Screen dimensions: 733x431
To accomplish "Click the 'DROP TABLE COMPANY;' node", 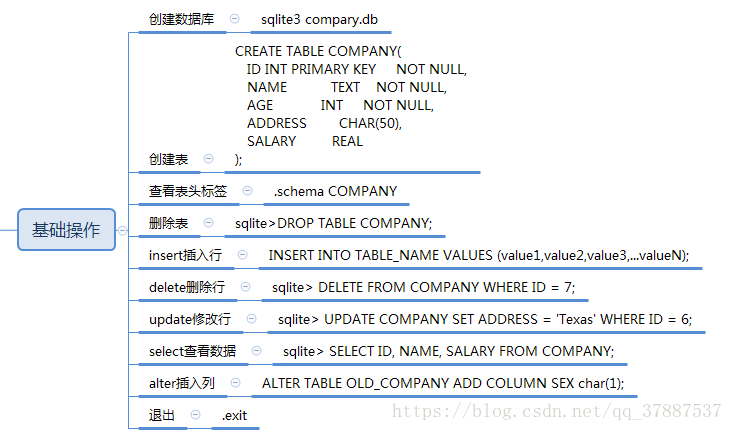I will 333,223.
